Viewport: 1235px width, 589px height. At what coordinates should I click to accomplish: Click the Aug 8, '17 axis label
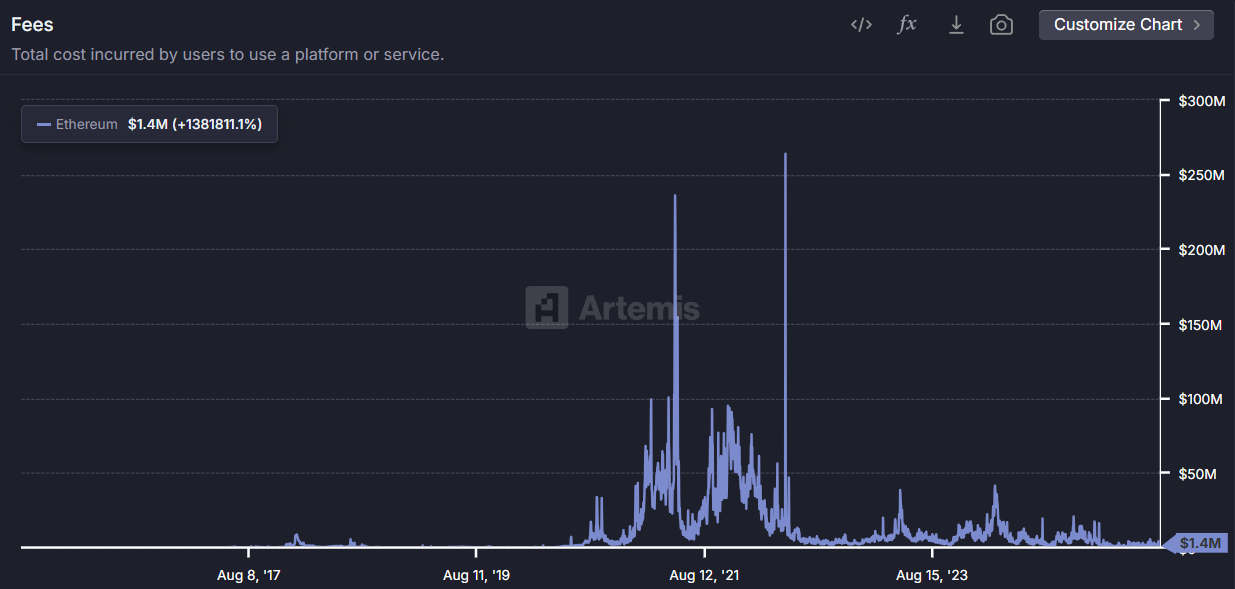tap(248, 575)
